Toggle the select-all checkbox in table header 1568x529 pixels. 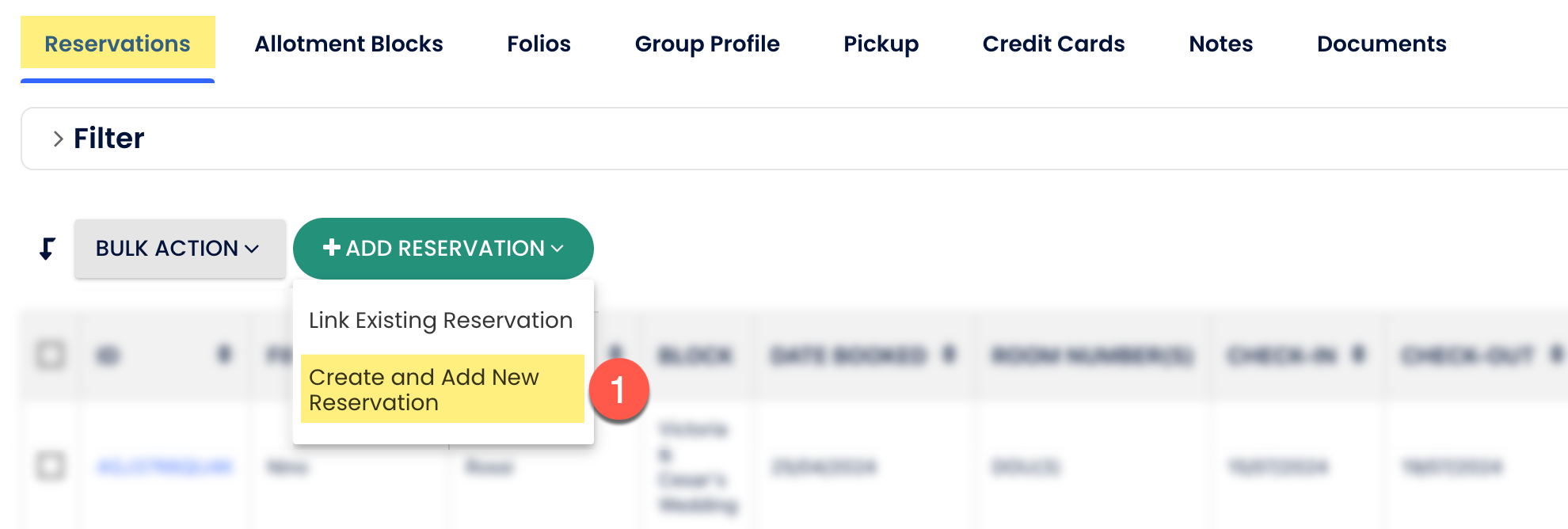pyautogui.click(x=51, y=355)
